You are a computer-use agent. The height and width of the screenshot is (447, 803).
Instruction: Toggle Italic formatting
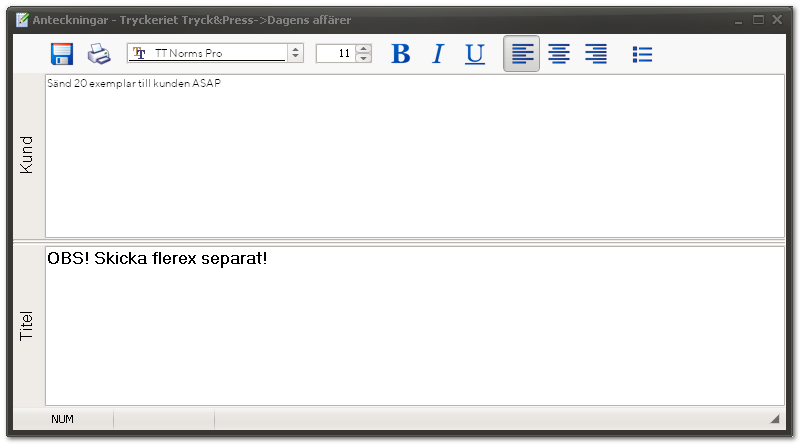tap(438, 54)
